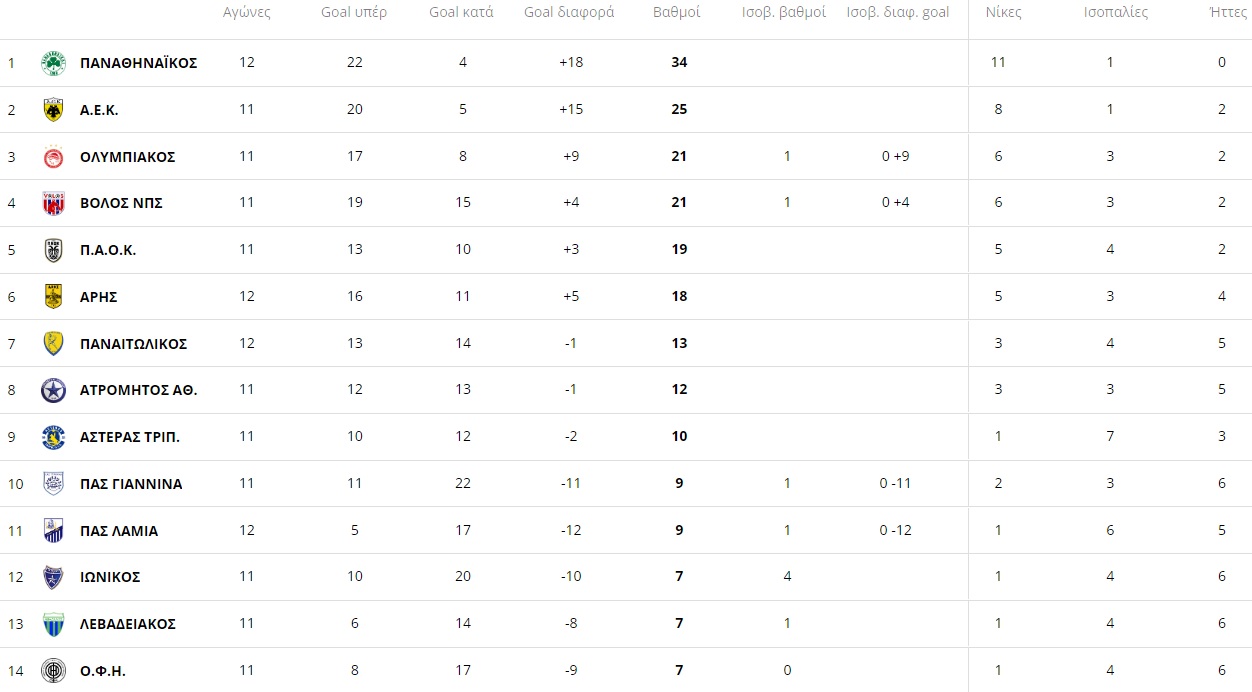Click the Atromitos blue star logo

[53, 391]
